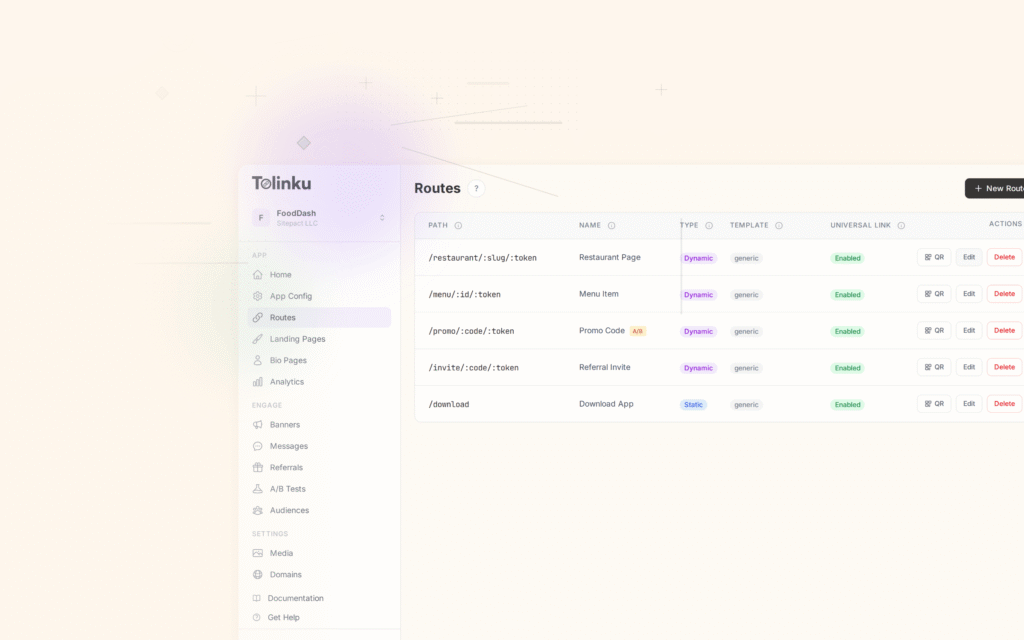Click the Home icon in sidebar
This screenshot has height=640, width=1024.
tap(258, 275)
